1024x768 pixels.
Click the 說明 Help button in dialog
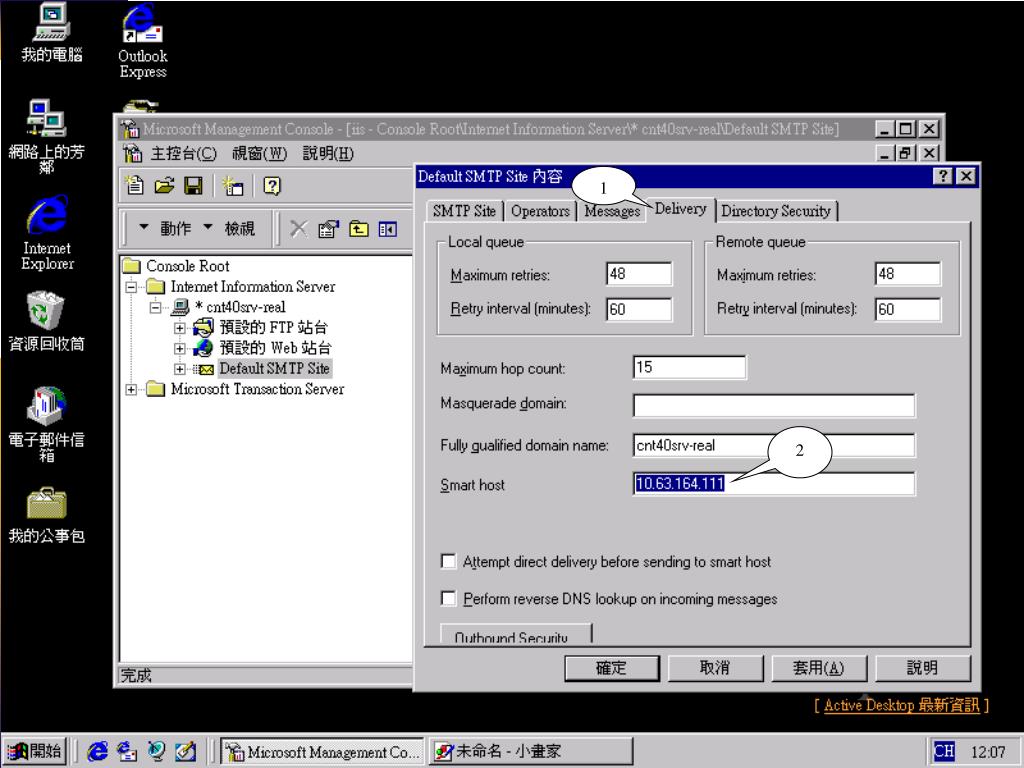click(x=922, y=667)
